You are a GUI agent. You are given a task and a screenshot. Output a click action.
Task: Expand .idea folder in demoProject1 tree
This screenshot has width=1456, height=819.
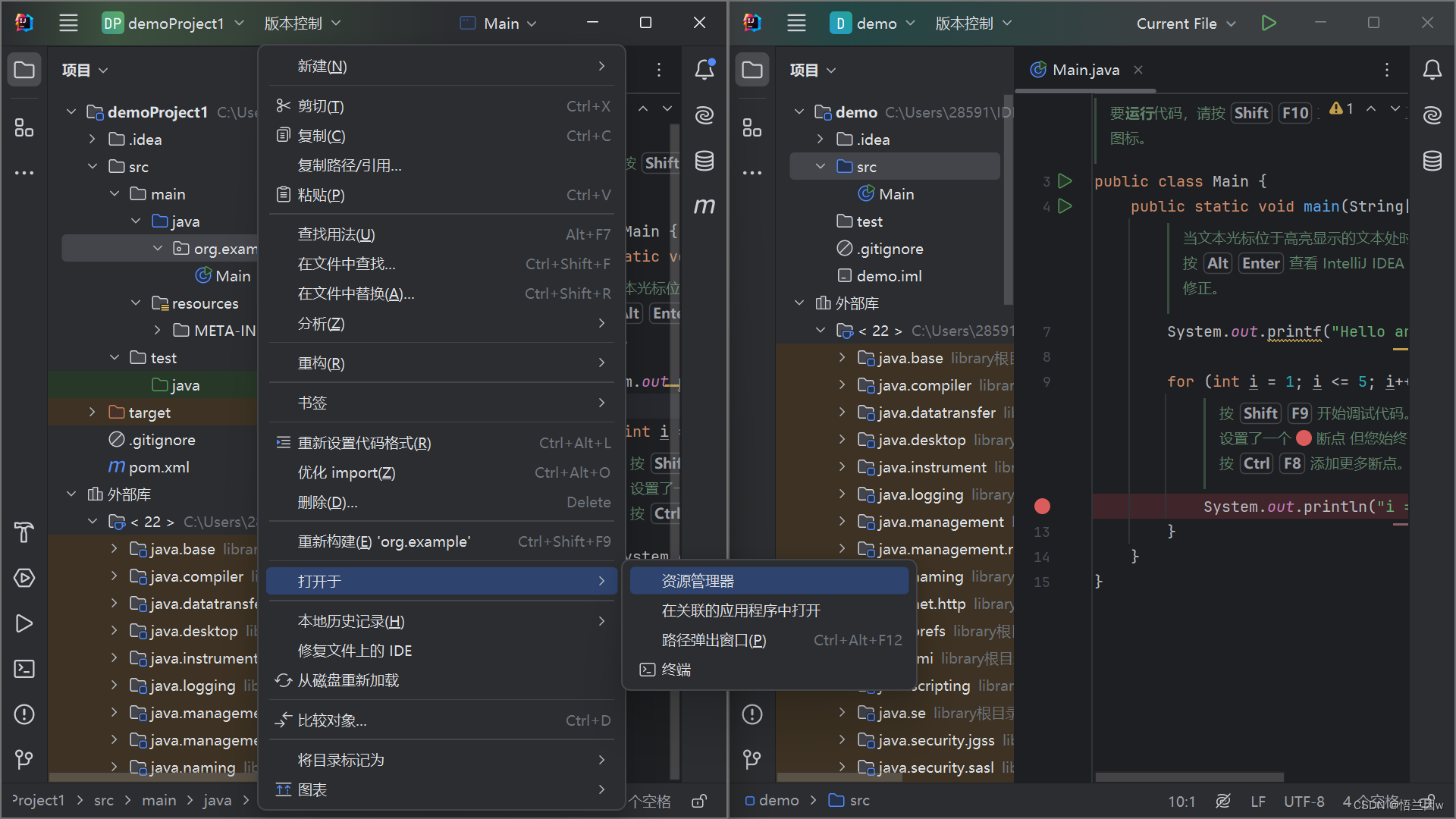point(93,140)
